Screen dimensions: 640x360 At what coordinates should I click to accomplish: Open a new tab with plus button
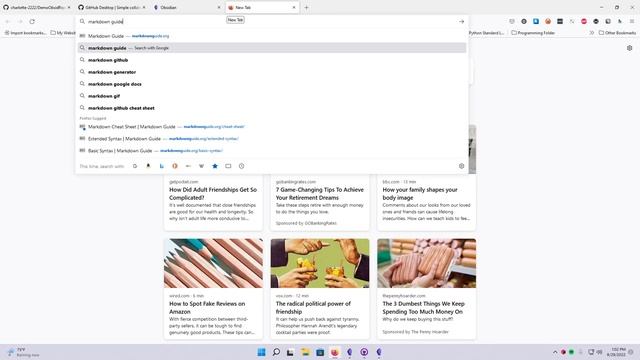(x=306, y=7)
